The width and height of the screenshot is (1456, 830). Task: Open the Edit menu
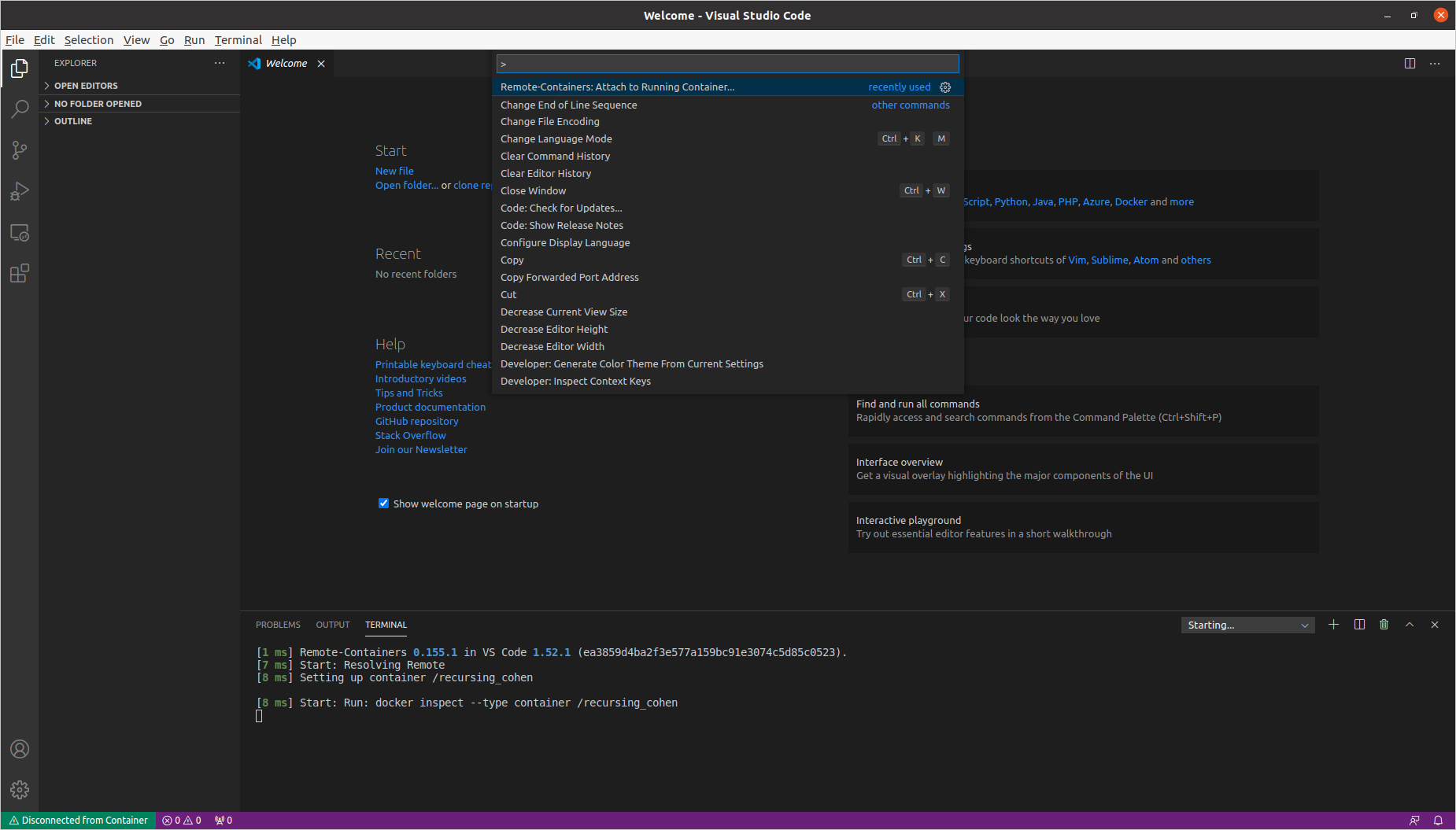tap(44, 40)
